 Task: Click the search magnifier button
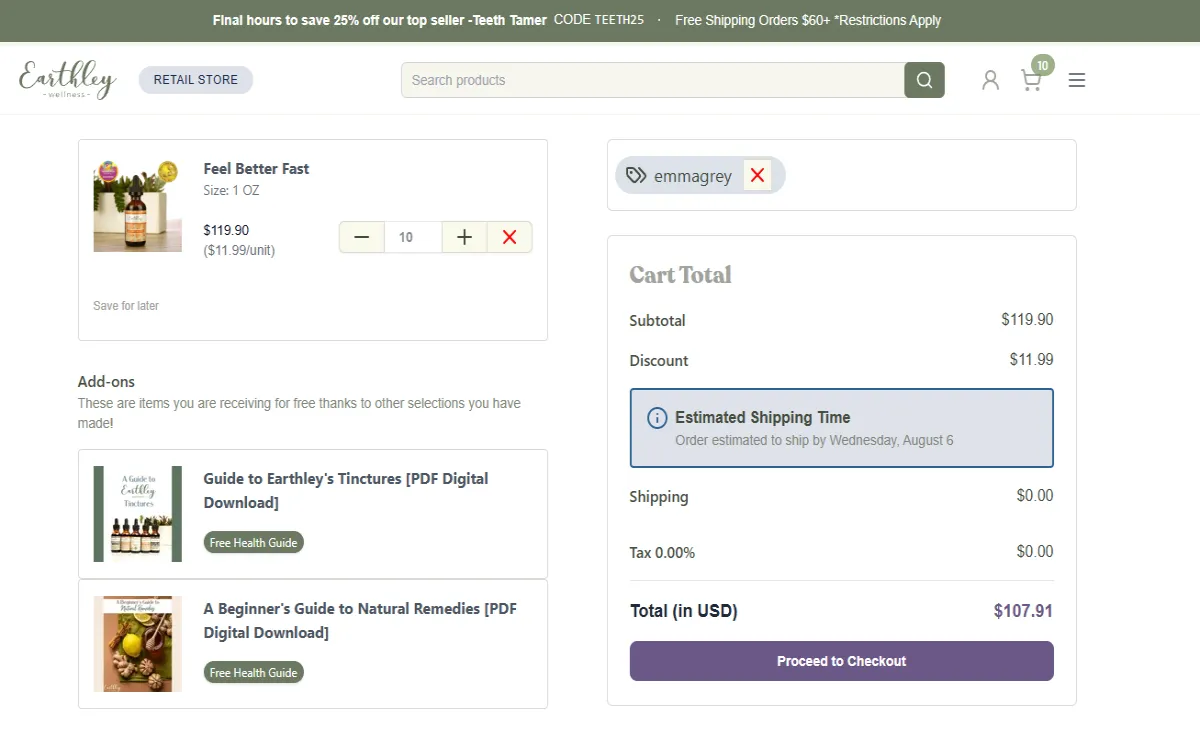(x=924, y=80)
